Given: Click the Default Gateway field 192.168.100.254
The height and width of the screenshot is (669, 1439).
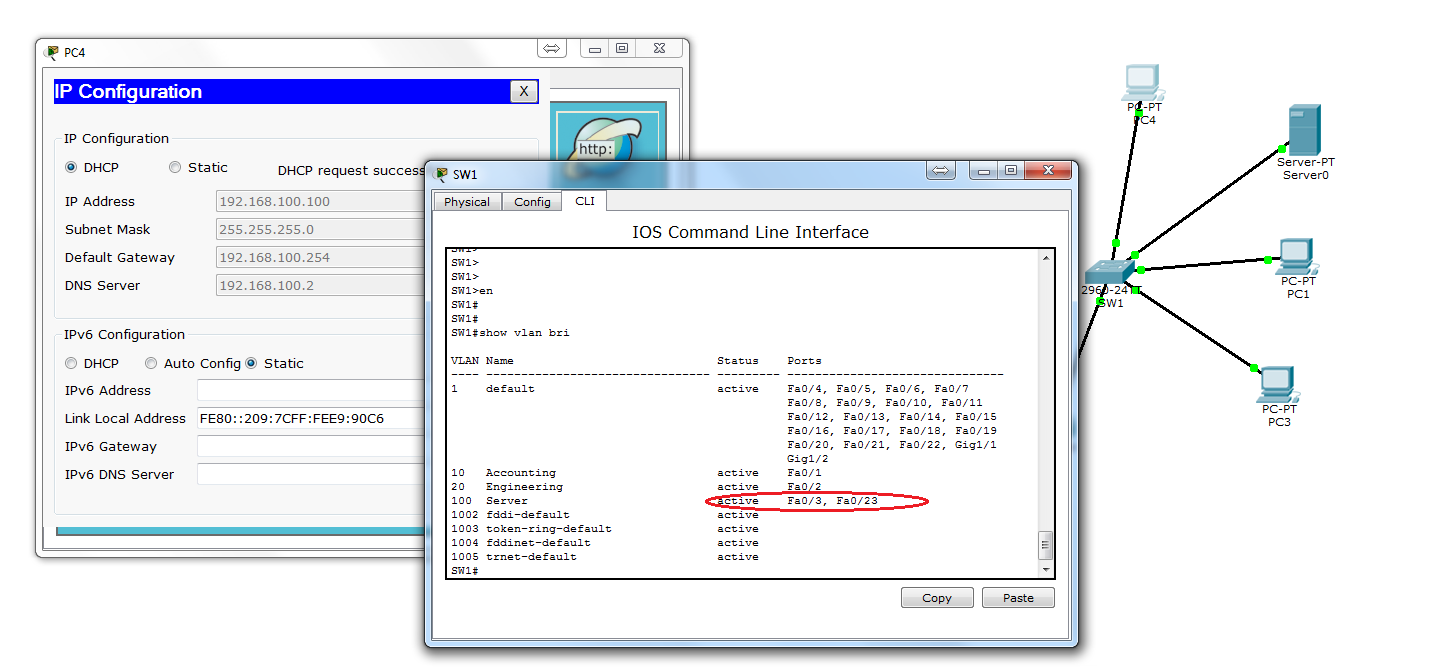Looking at the screenshot, I should 320,257.
